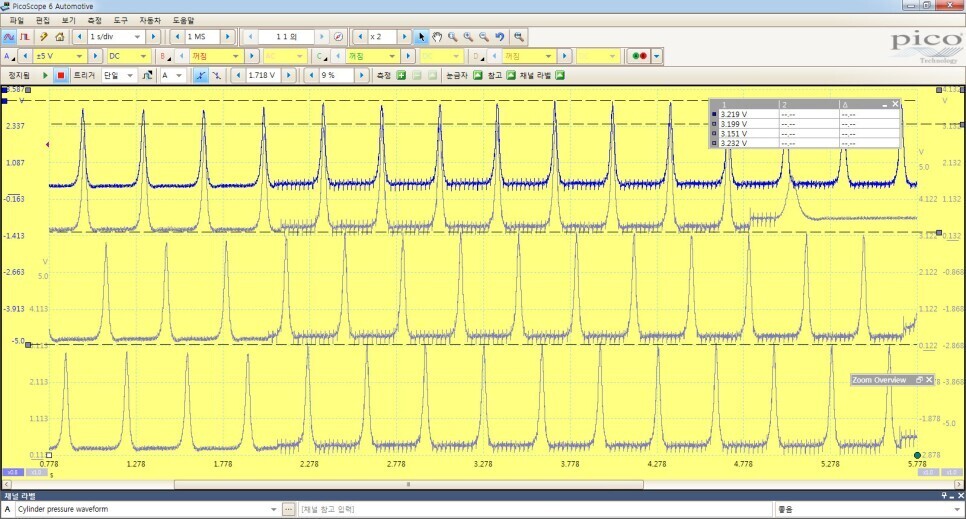The height and width of the screenshot is (519, 966).
Task: Click ellipsis button beside channel label
Action: tap(288, 509)
